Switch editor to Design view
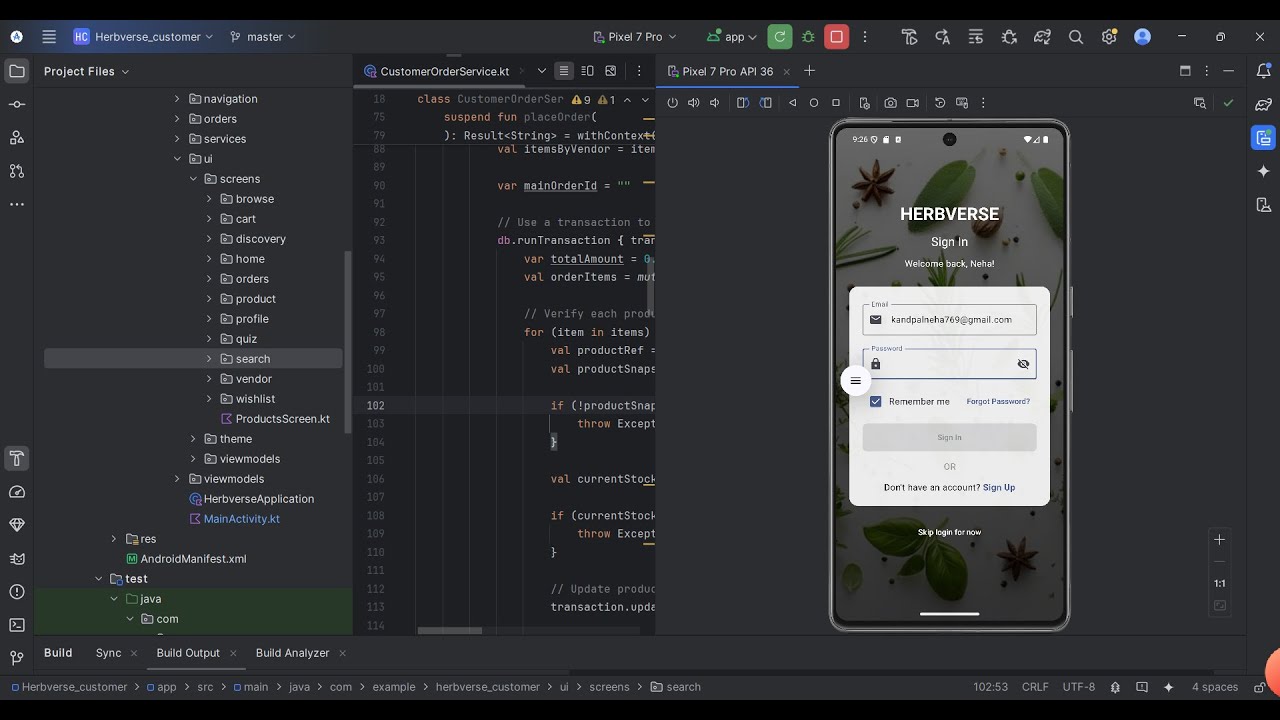The image size is (1280, 720). (x=611, y=71)
